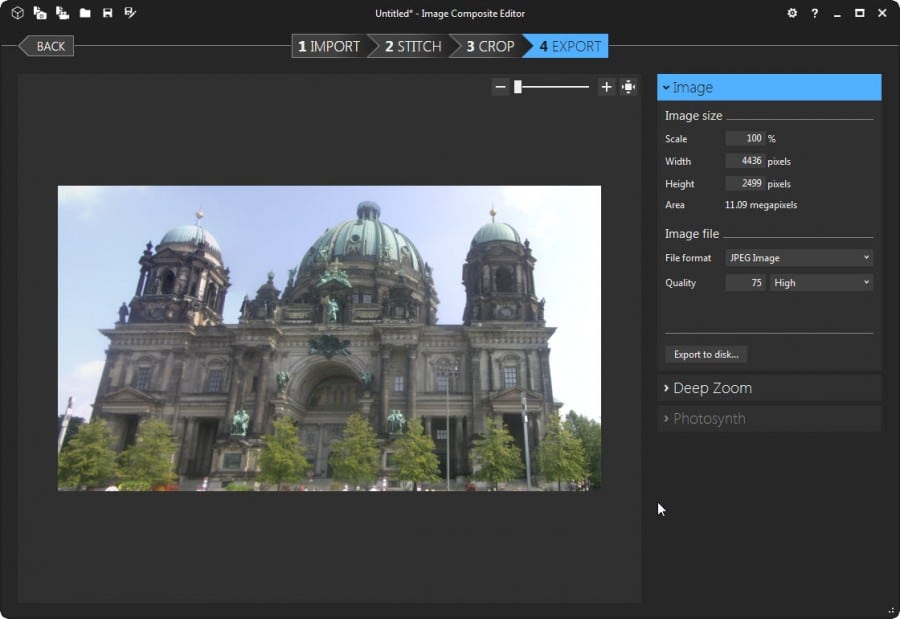The height and width of the screenshot is (619, 900).
Task: Create new panorama from images
Action: 40,13
